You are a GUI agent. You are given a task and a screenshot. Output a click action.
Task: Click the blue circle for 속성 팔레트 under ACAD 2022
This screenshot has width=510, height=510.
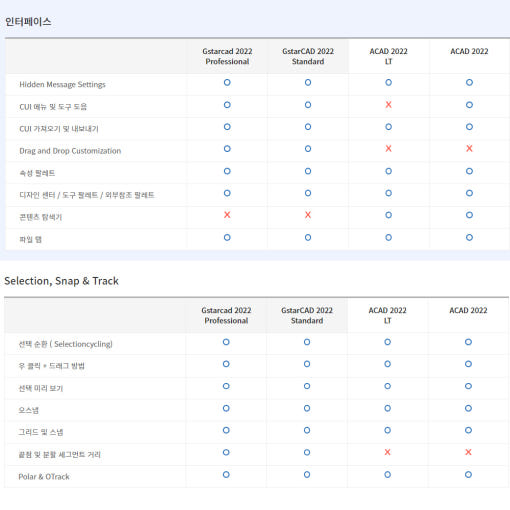(x=469, y=171)
